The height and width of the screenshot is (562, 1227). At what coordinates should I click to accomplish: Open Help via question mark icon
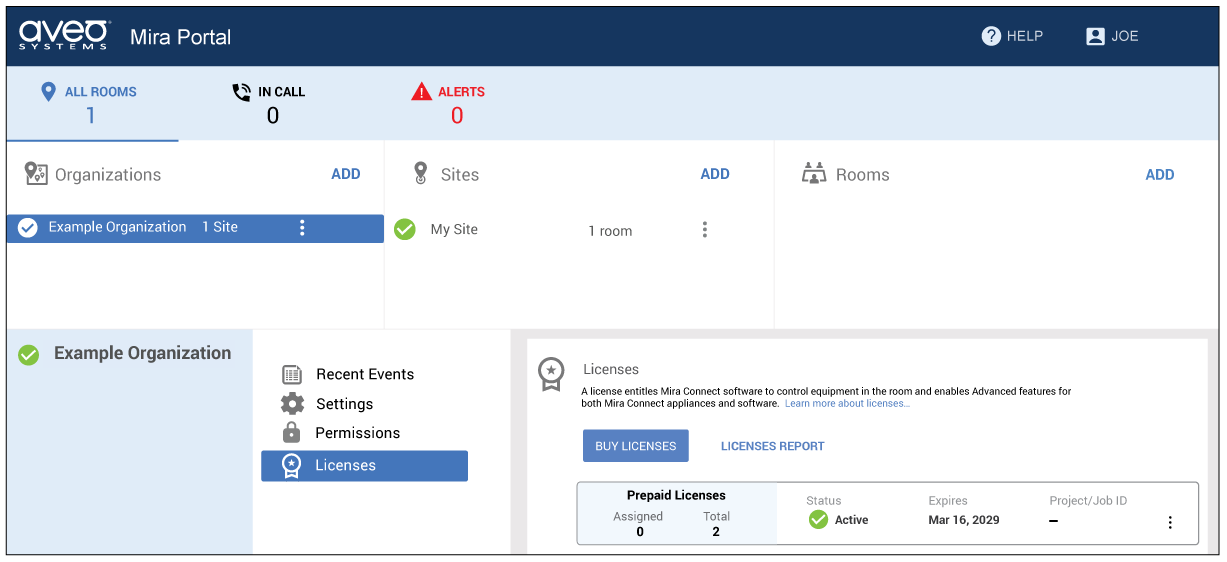[991, 36]
